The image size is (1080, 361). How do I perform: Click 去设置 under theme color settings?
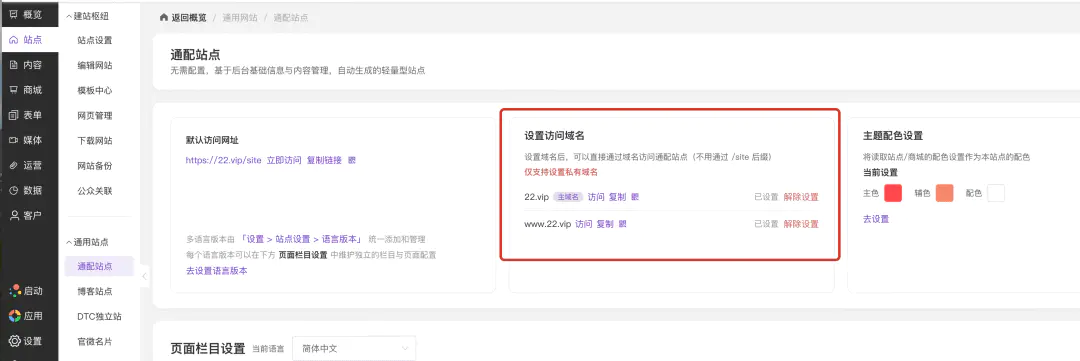(x=876, y=219)
